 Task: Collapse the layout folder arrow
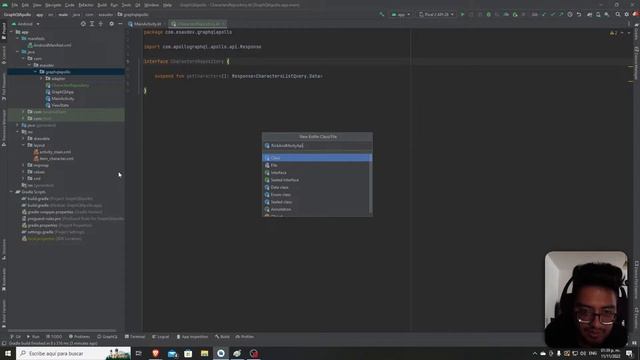tap(24, 145)
